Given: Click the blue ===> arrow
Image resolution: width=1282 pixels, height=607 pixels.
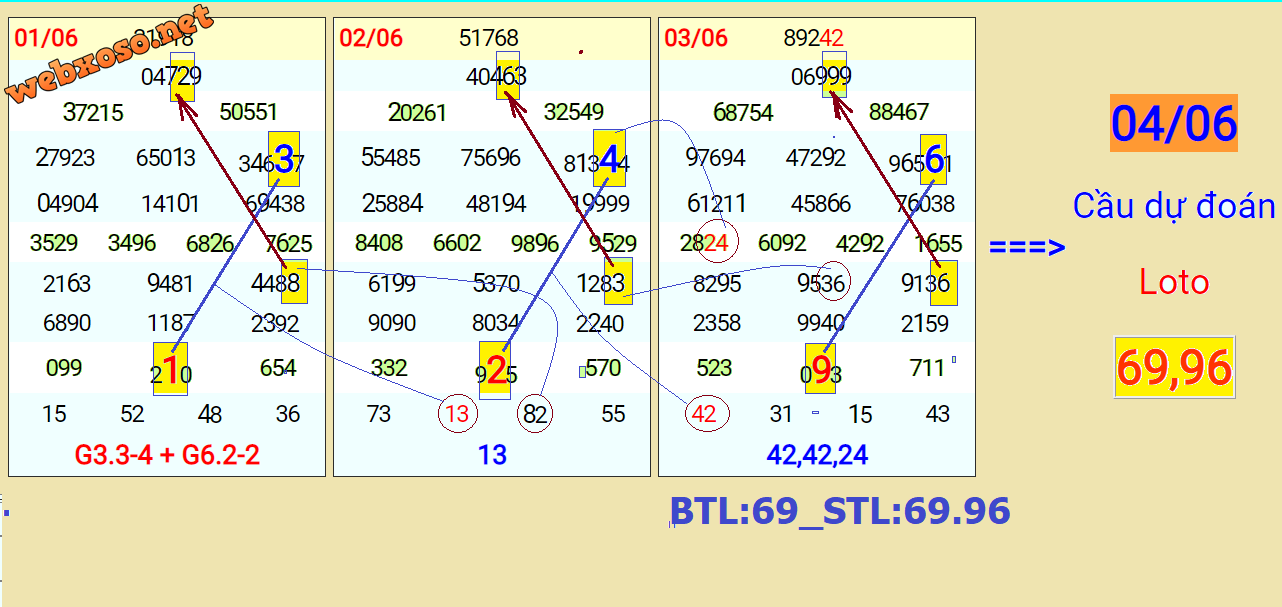Looking at the screenshot, I should (1027, 247).
